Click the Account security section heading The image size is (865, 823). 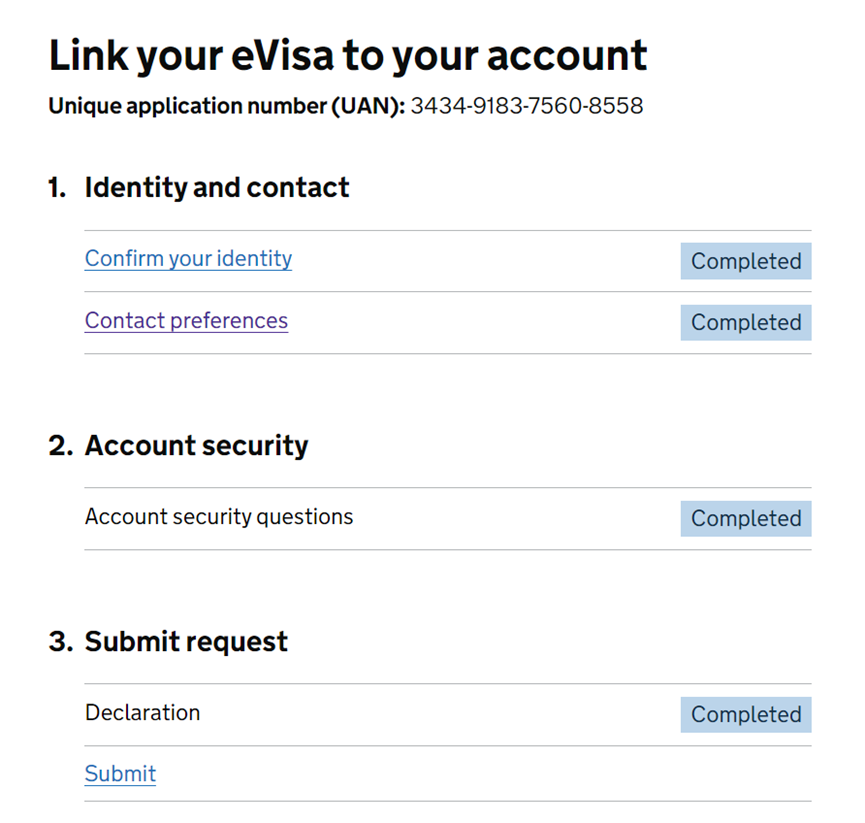coord(196,446)
